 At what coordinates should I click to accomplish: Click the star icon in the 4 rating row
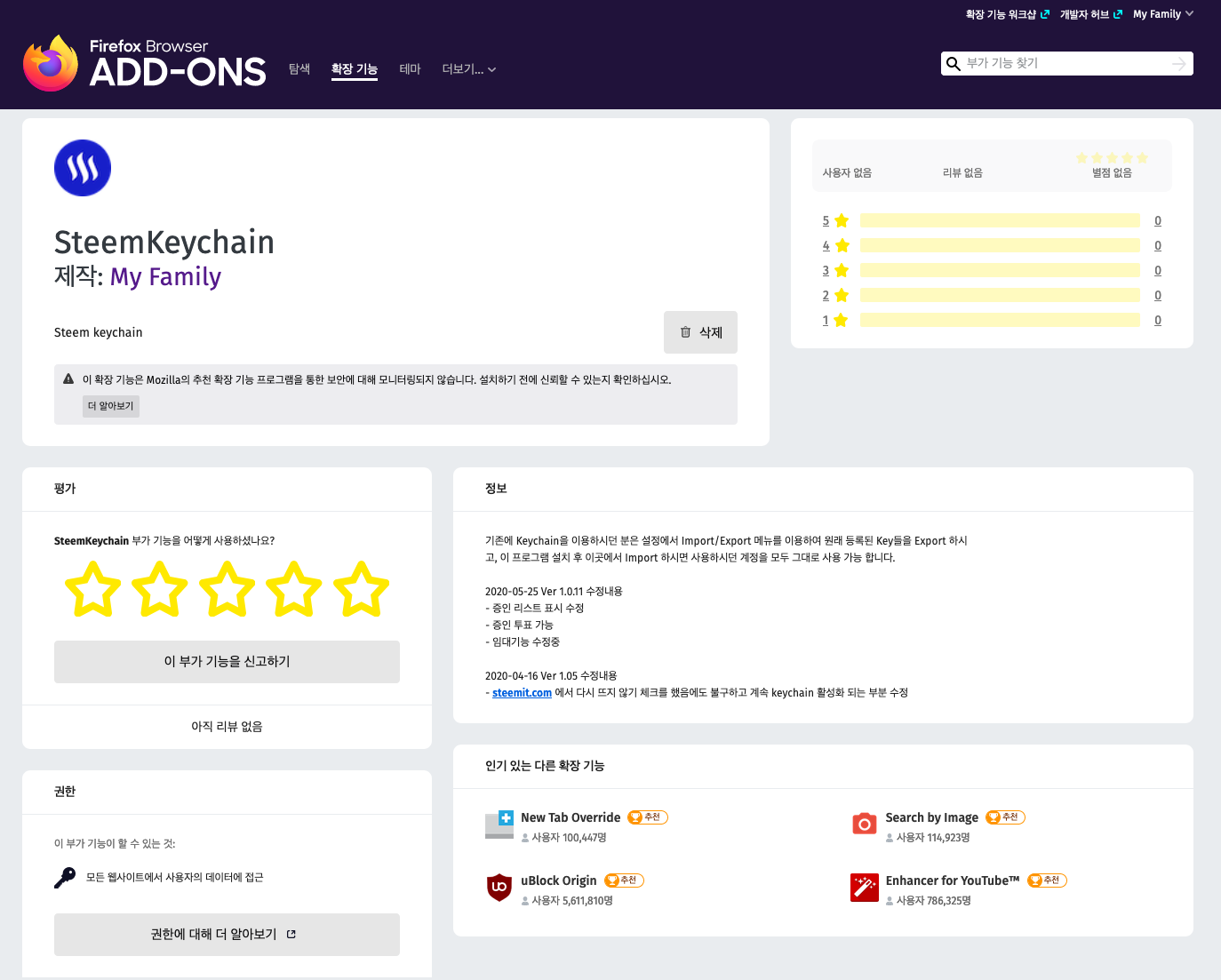(x=842, y=245)
